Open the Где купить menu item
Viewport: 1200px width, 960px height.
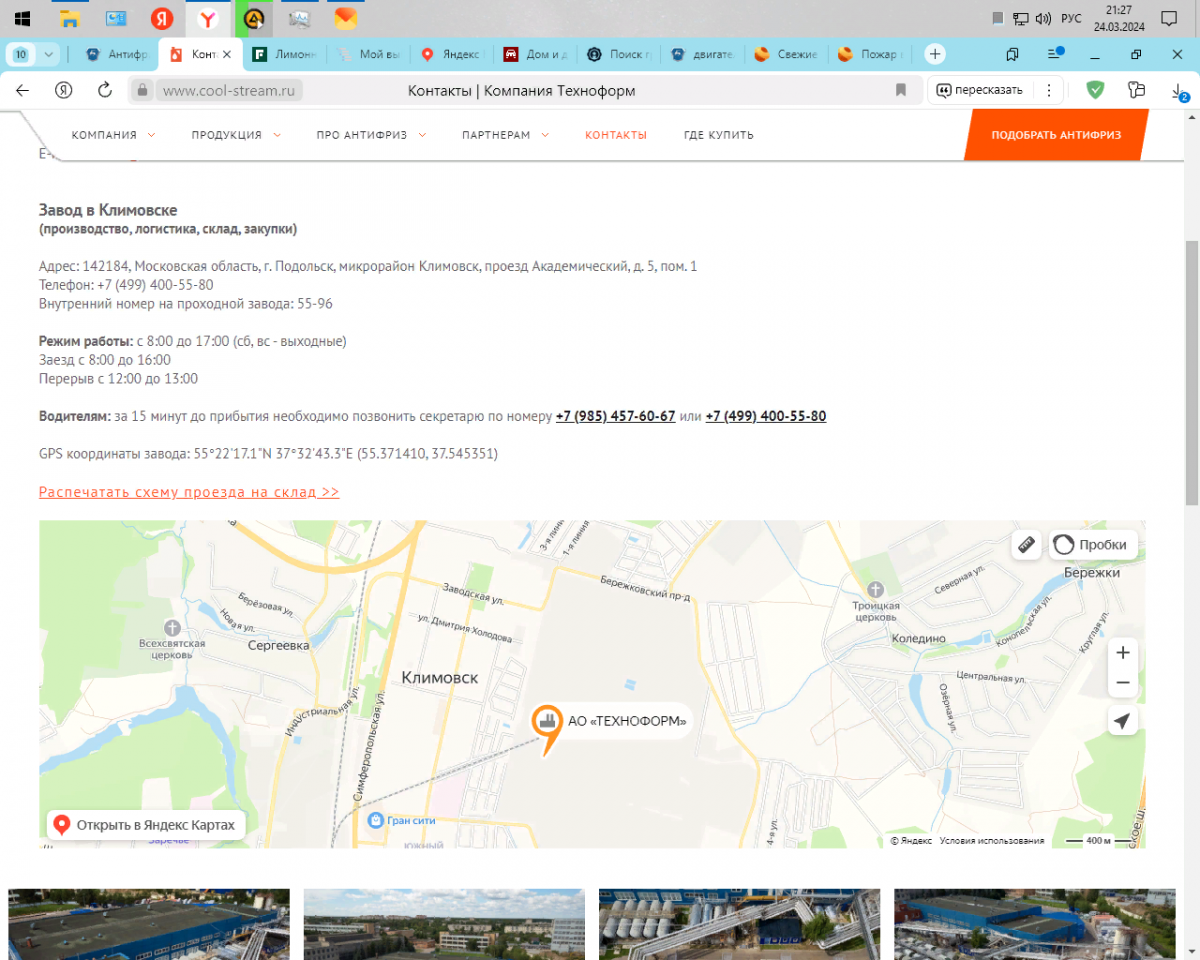tap(718, 135)
